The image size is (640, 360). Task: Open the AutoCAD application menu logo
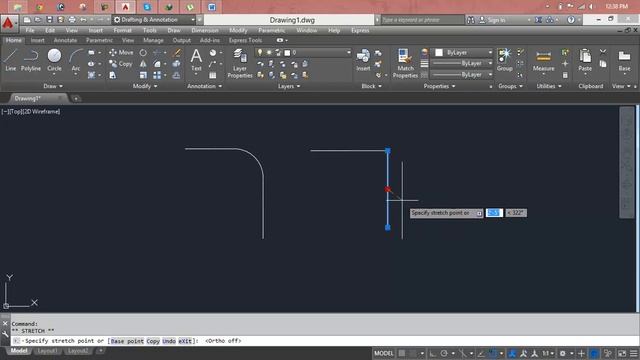point(8,23)
